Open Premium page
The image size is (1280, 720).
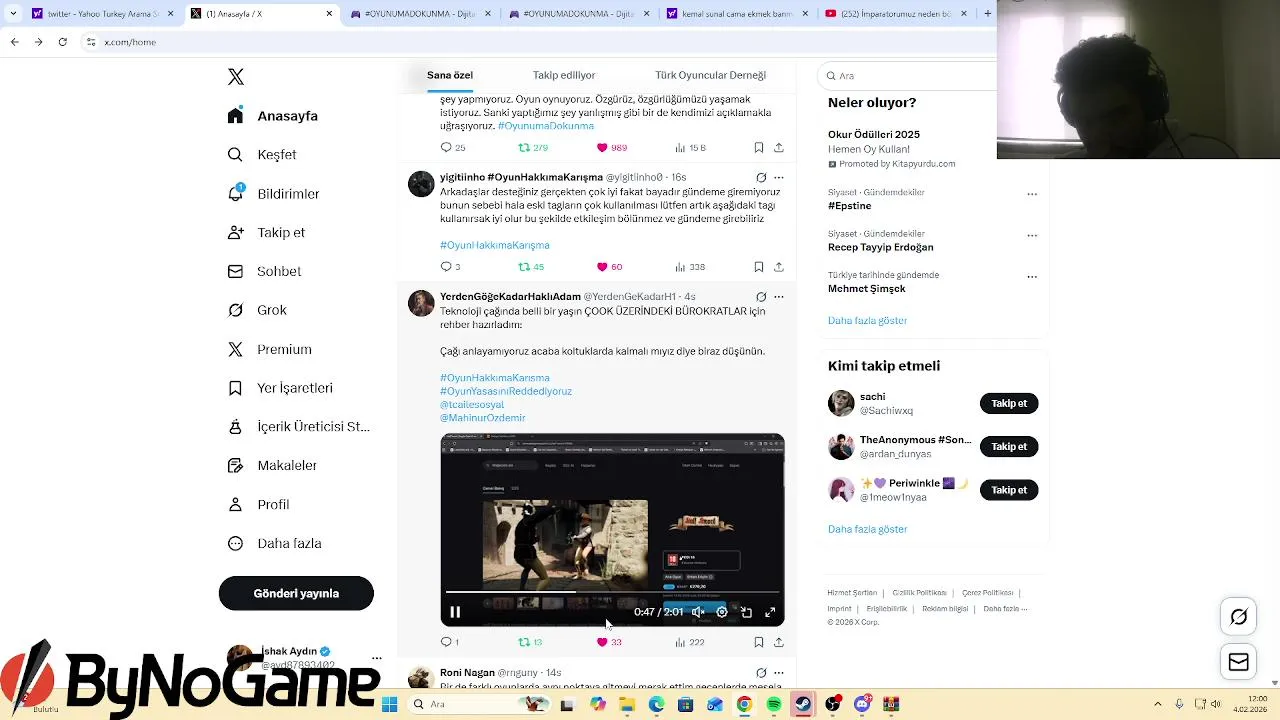tap(269, 350)
